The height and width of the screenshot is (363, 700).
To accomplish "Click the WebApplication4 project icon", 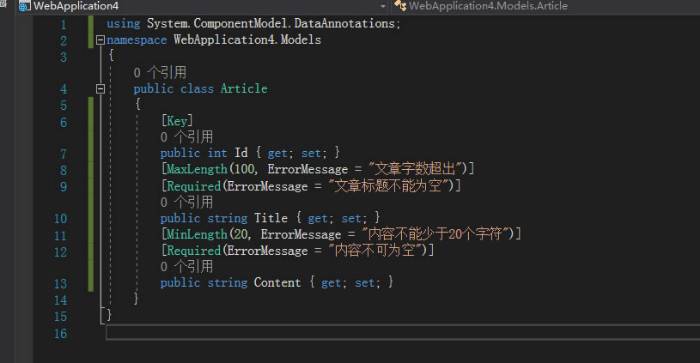I will [25, 6].
